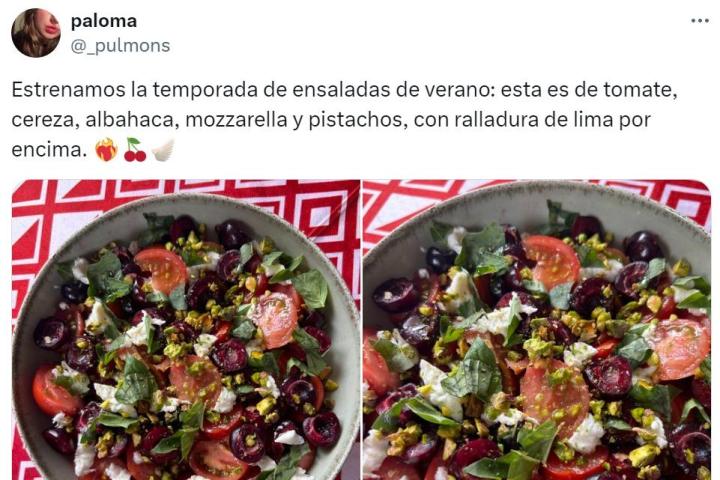This screenshot has width=720, height=480.
Task: Click the cherries emoji in the tweet
Action: [135, 150]
